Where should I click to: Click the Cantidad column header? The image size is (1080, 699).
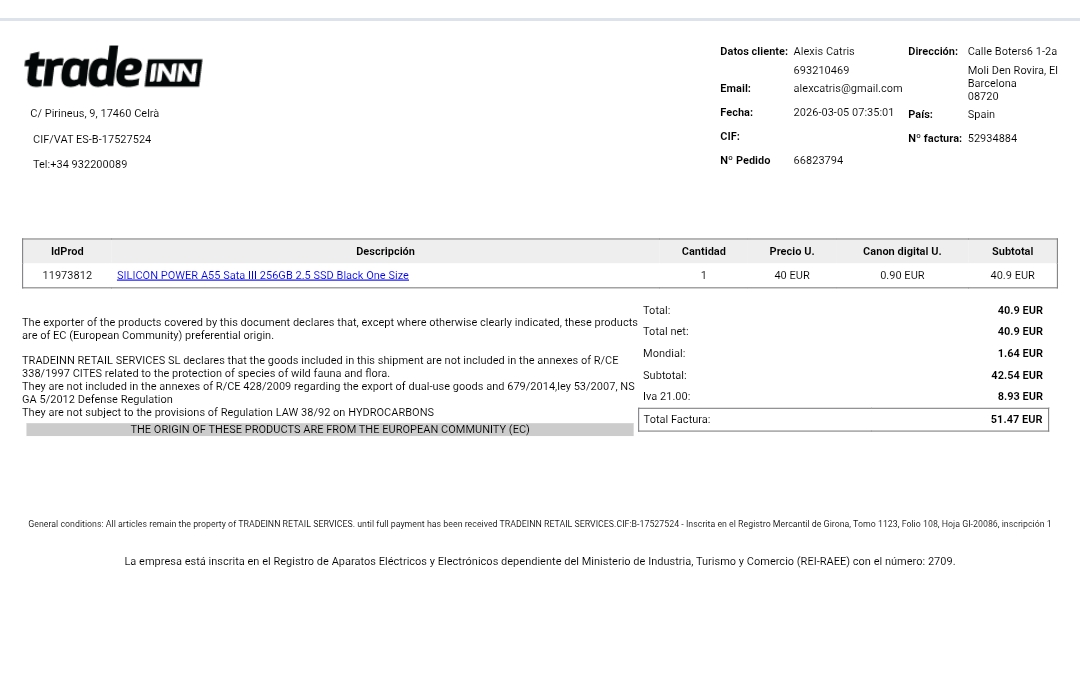click(703, 251)
